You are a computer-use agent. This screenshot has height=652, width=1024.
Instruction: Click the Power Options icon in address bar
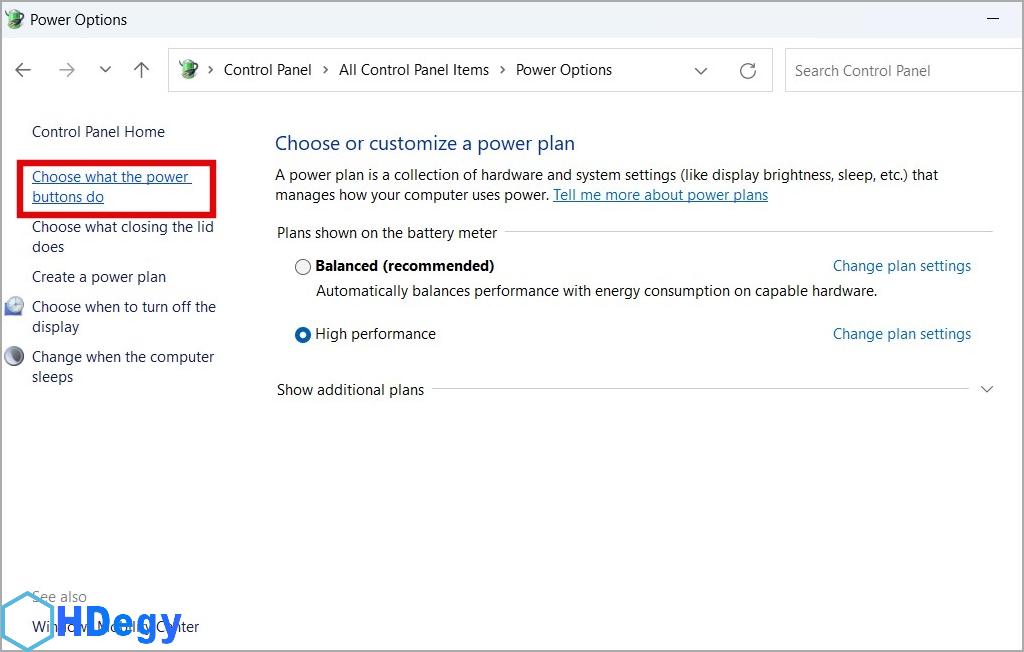point(188,70)
